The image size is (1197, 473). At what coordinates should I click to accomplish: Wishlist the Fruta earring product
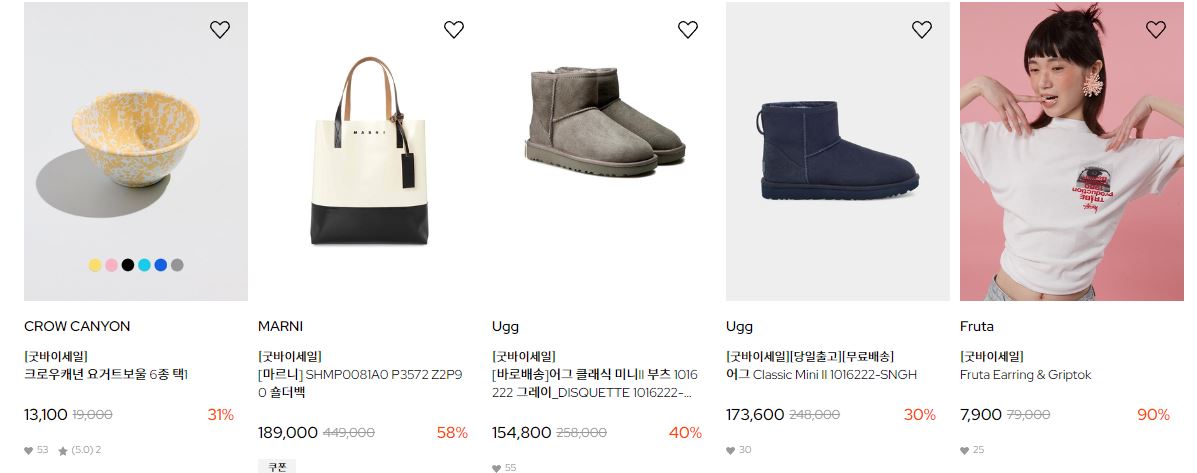[x=1156, y=30]
